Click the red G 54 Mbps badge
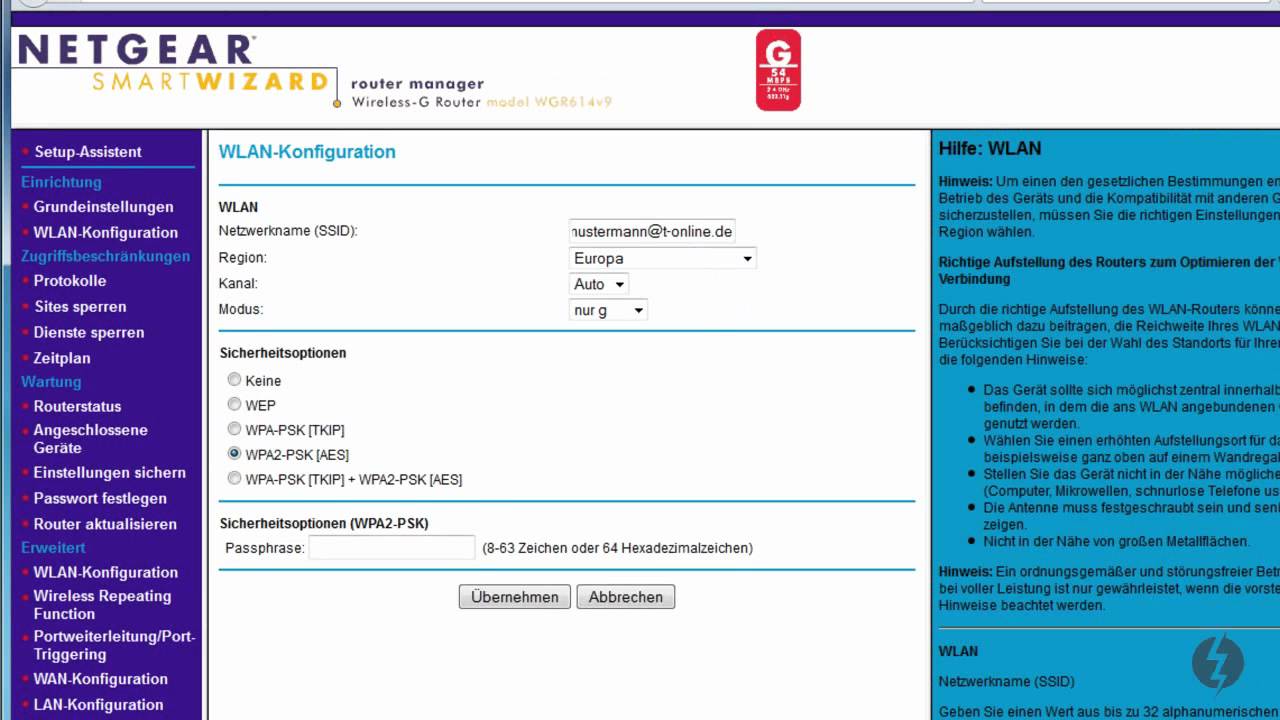Image resolution: width=1280 pixels, height=720 pixels. coord(778,70)
